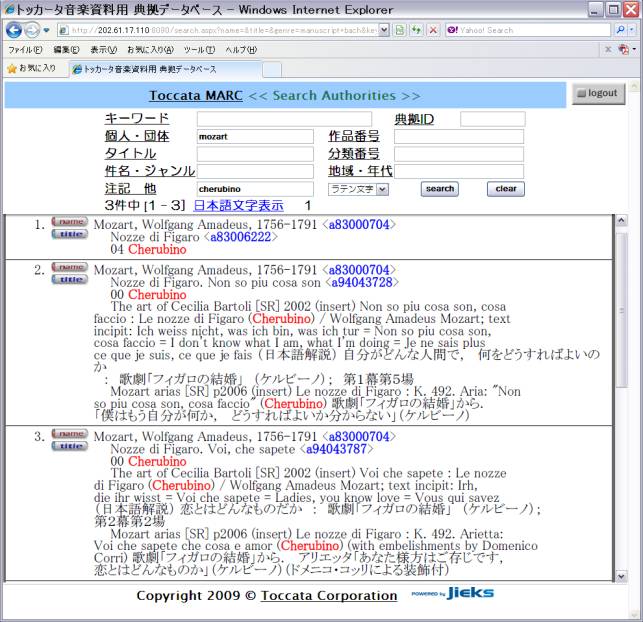Image resolution: width=643 pixels, height=622 pixels.
Task: Go back with the browser Back arrow
Action: pos(14,30)
